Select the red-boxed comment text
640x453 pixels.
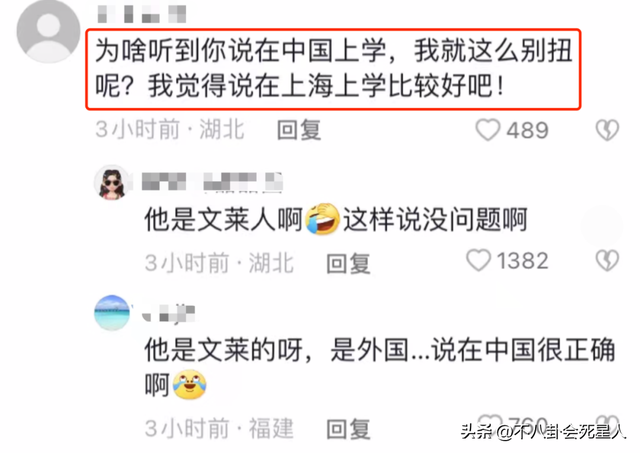point(333,69)
